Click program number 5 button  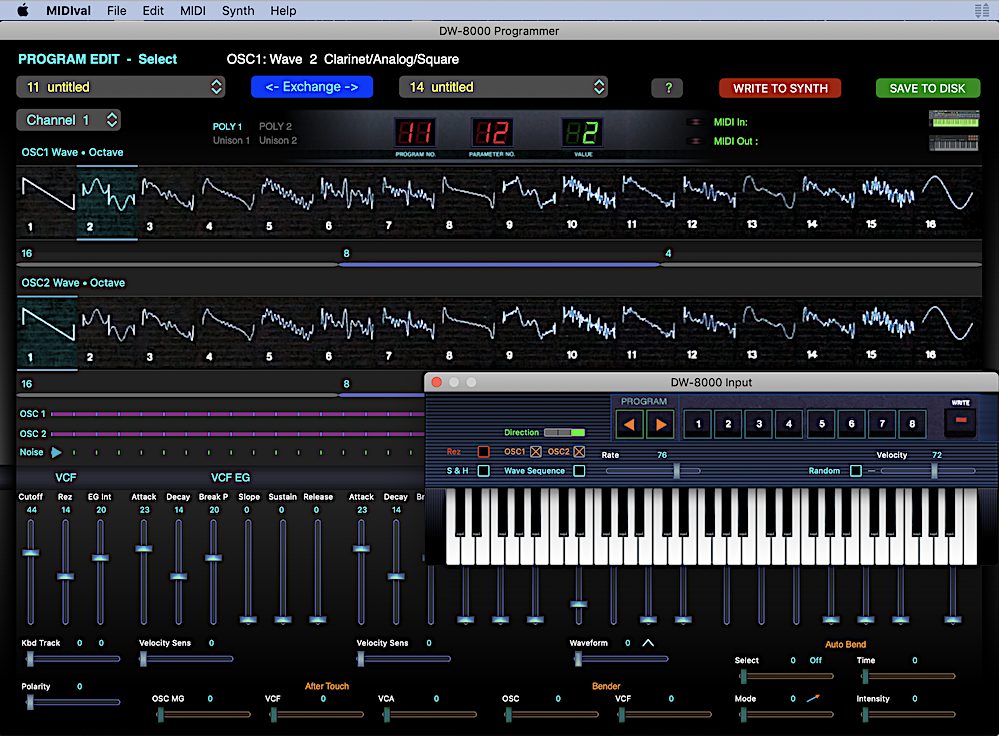(821, 424)
